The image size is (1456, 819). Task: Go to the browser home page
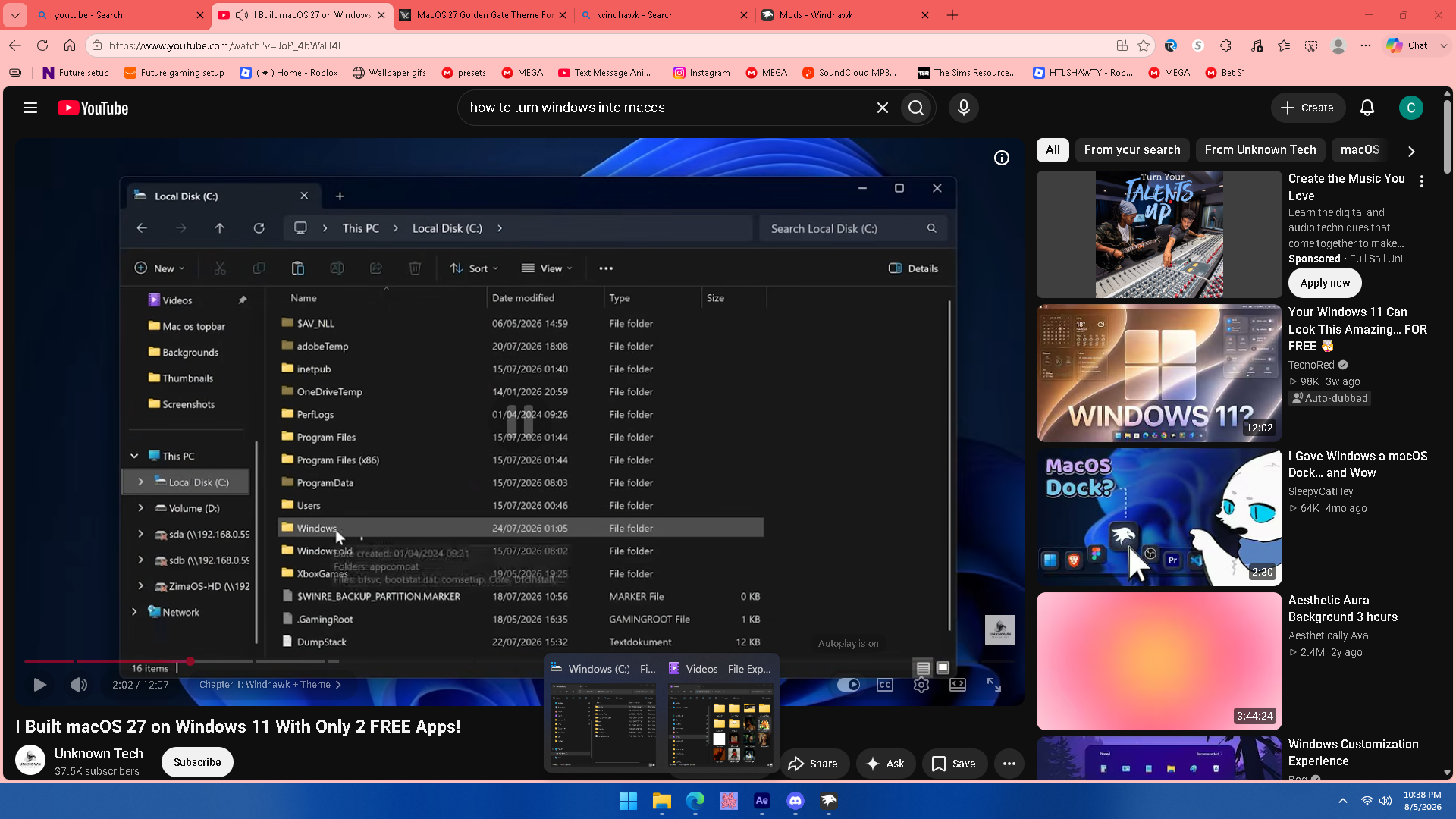click(x=70, y=45)
